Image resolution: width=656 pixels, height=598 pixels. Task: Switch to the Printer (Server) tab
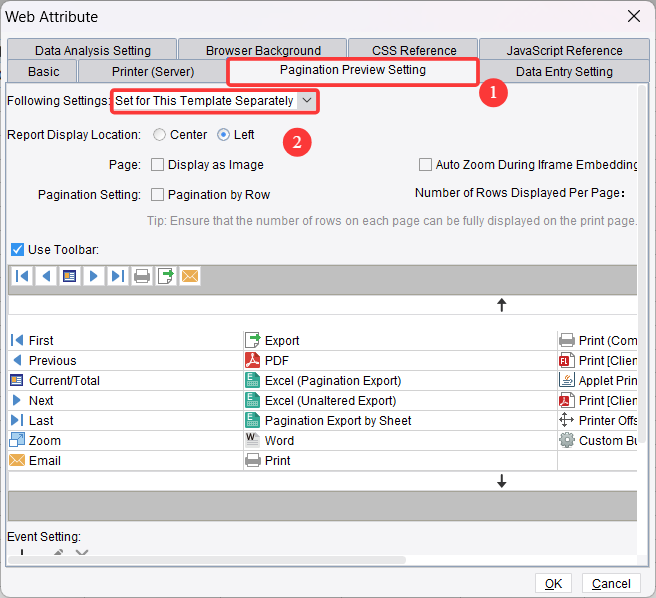click(x=153, y=72)
